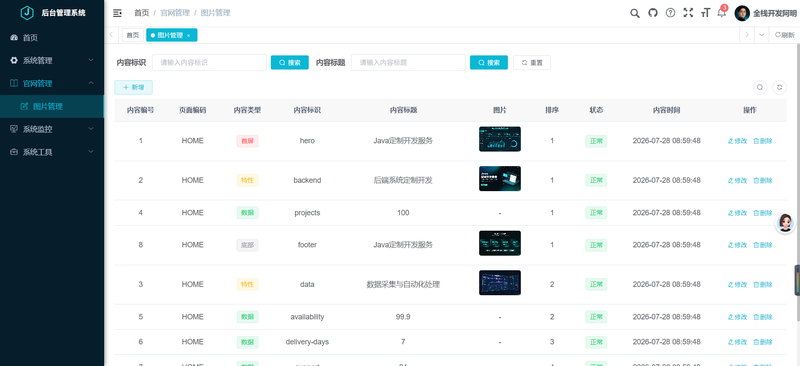Click the 数据采集与自动化处理 title cell
The image size is (800, 366).
(x=403, y=284)
